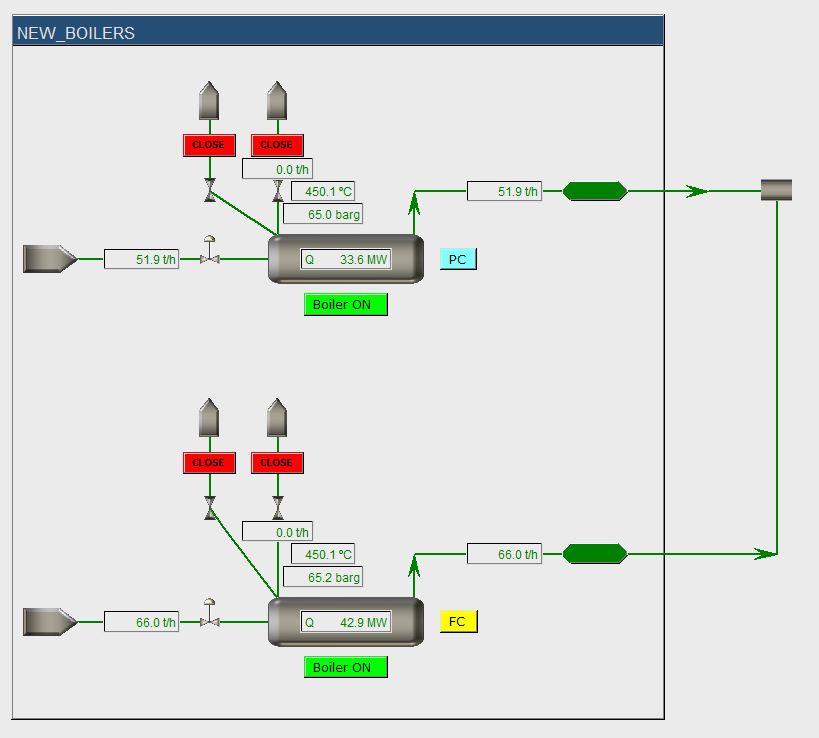Click the 51.9 t/h feedwater flow field
Screen dimensions: 819x738
pos(142,260)
